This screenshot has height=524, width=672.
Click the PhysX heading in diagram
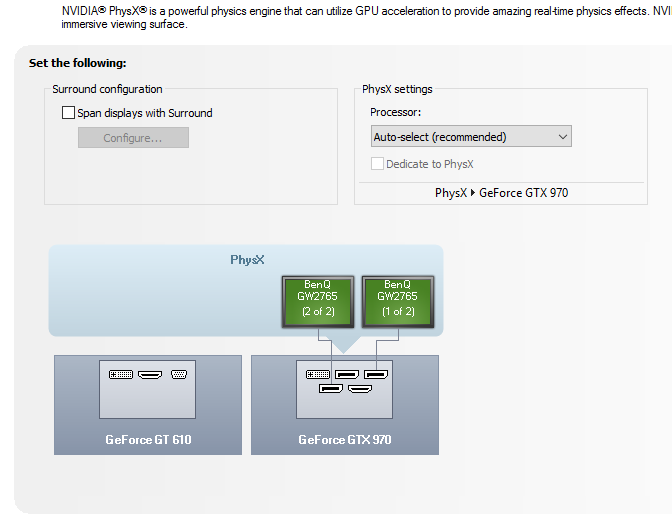click(247, 260)
